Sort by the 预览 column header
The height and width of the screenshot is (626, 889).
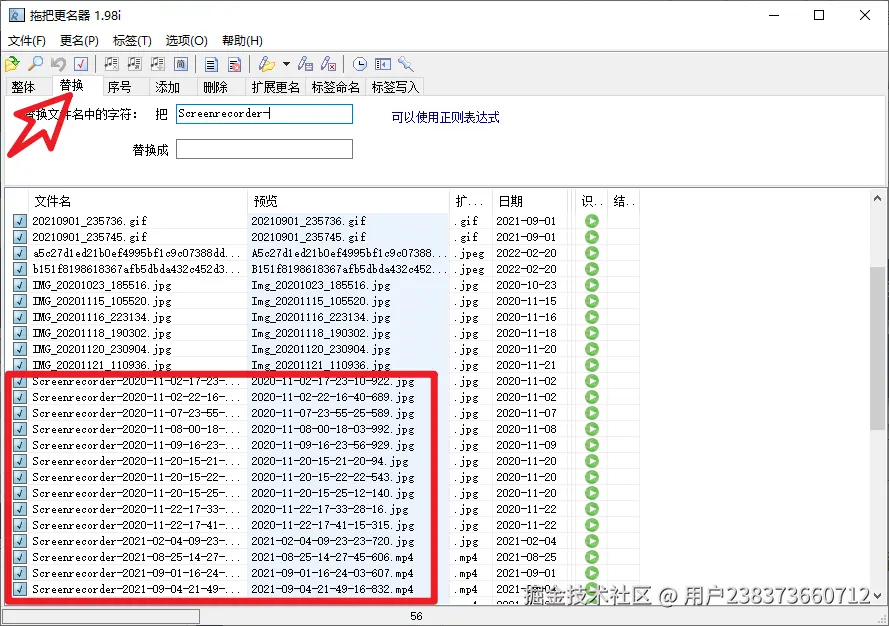[348, 201]
